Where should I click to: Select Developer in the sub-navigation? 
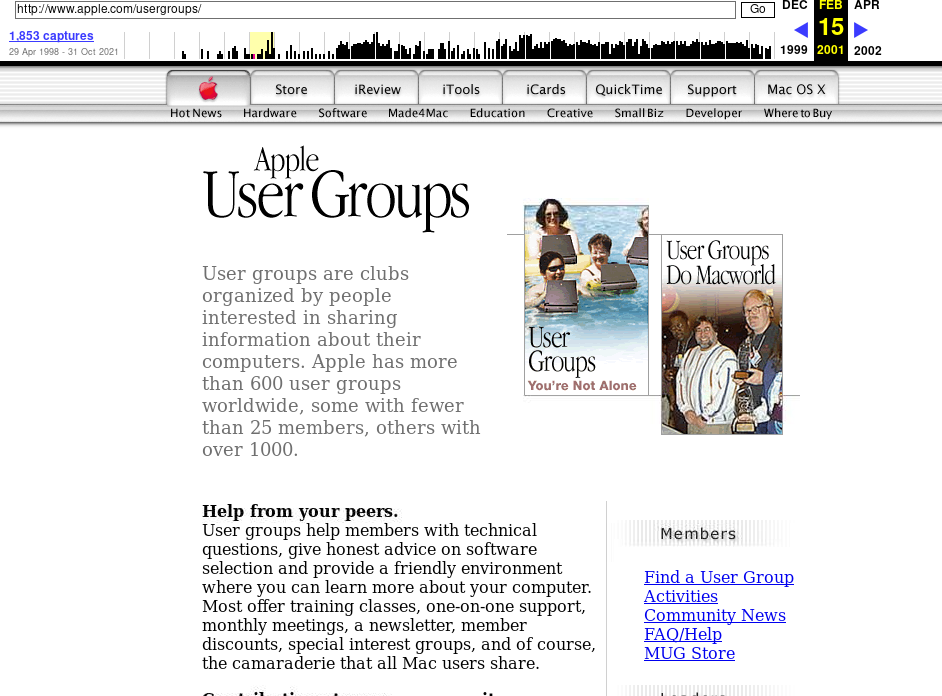pos(714,113)
